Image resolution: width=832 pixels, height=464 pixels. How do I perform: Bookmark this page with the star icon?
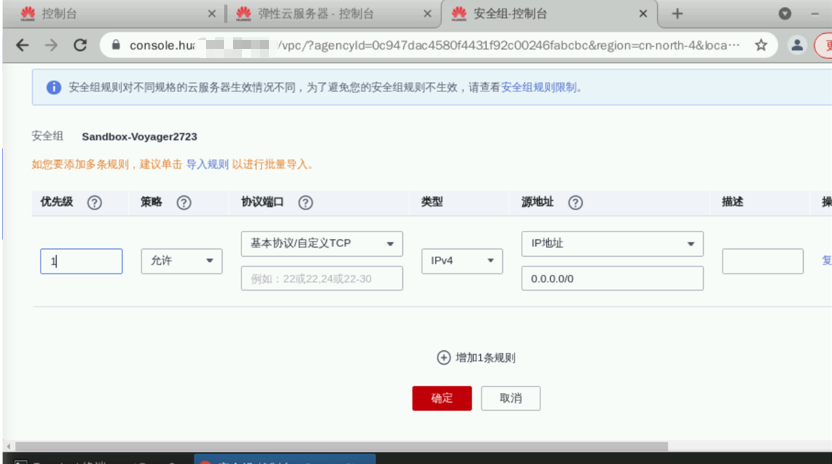click(x=761, y=45)
